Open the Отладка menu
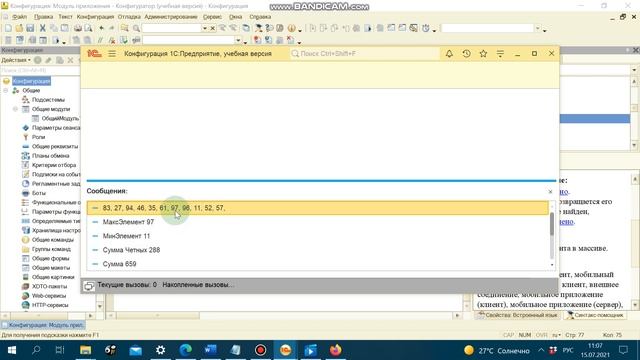This screenshot has width=640, height=360. pos(129,17)
